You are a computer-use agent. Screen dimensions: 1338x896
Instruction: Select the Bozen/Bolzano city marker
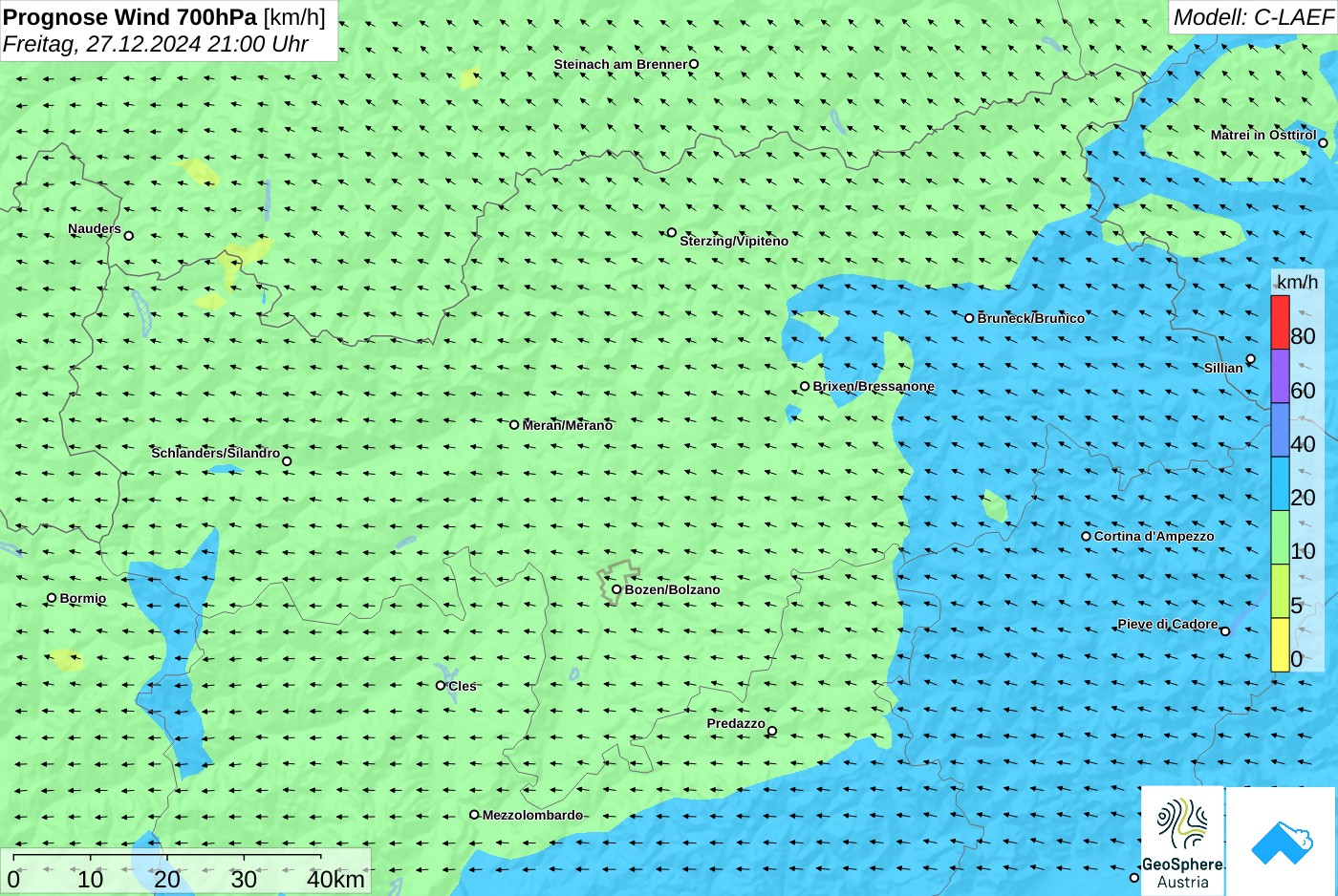point(616,589)
